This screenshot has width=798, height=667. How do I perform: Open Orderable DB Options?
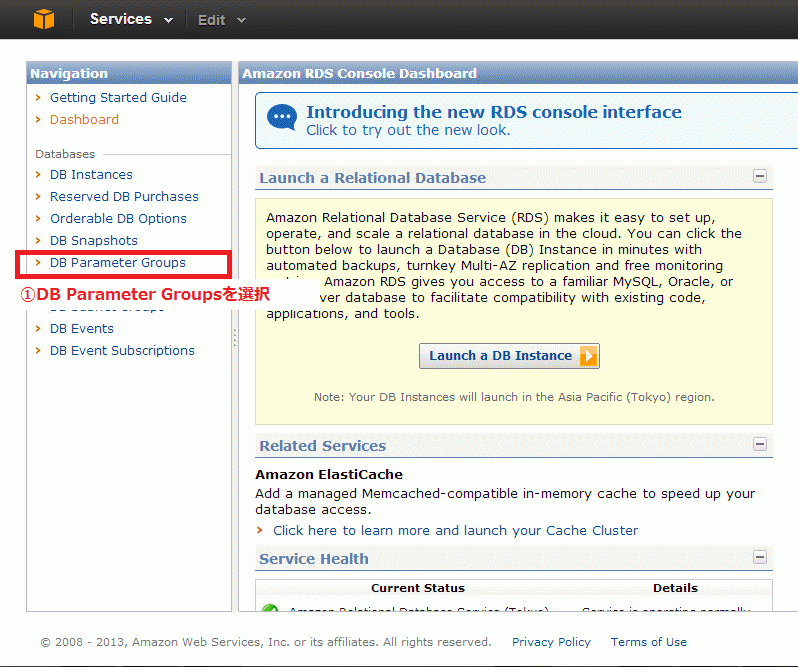[118, 218]
